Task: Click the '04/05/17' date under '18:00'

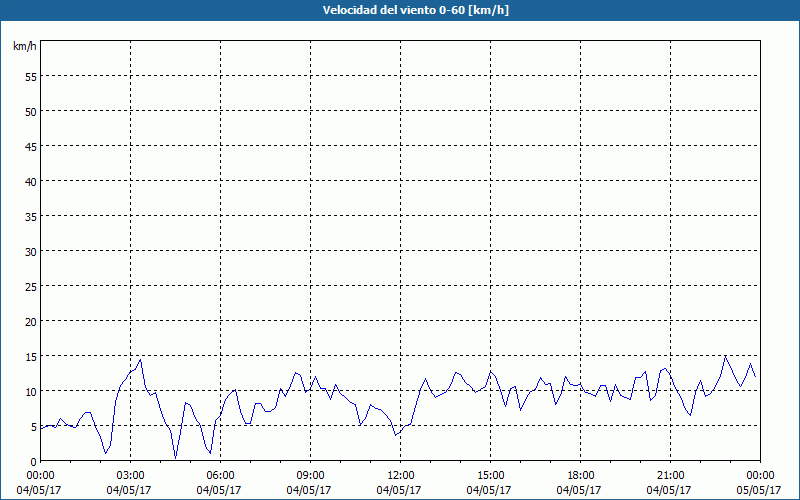Action: pos(579,490)
